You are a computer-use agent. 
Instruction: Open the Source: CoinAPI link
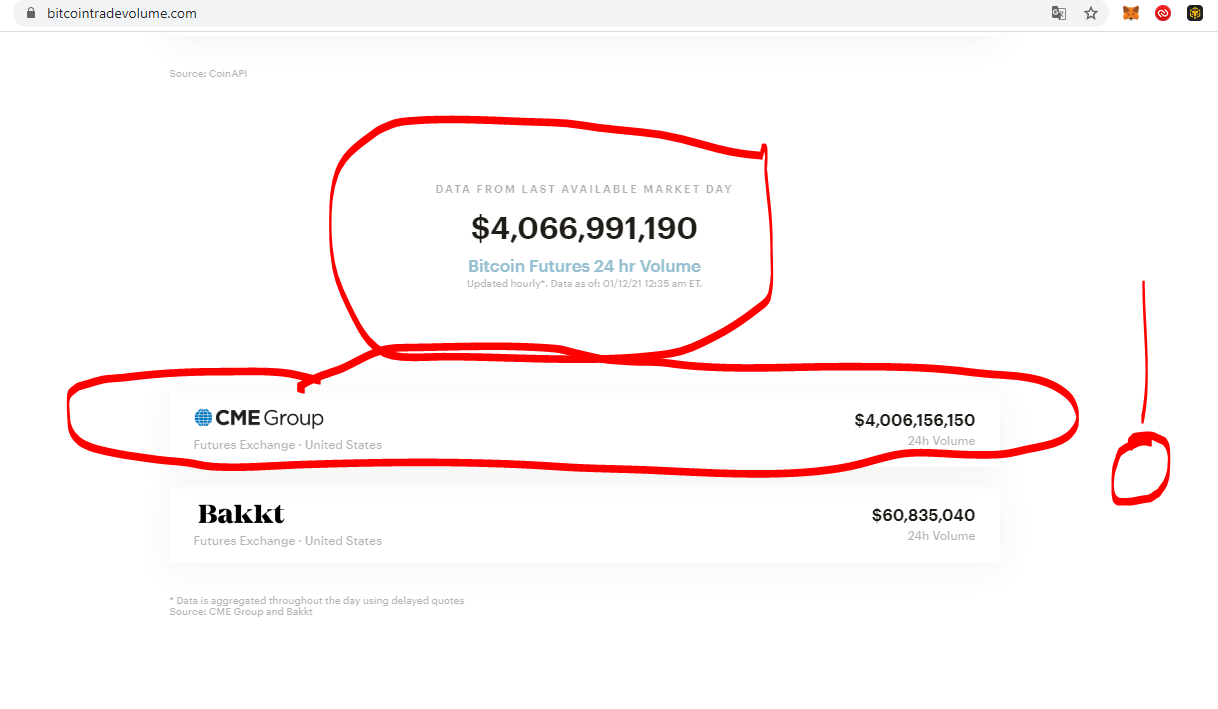(x=208, y=73)
